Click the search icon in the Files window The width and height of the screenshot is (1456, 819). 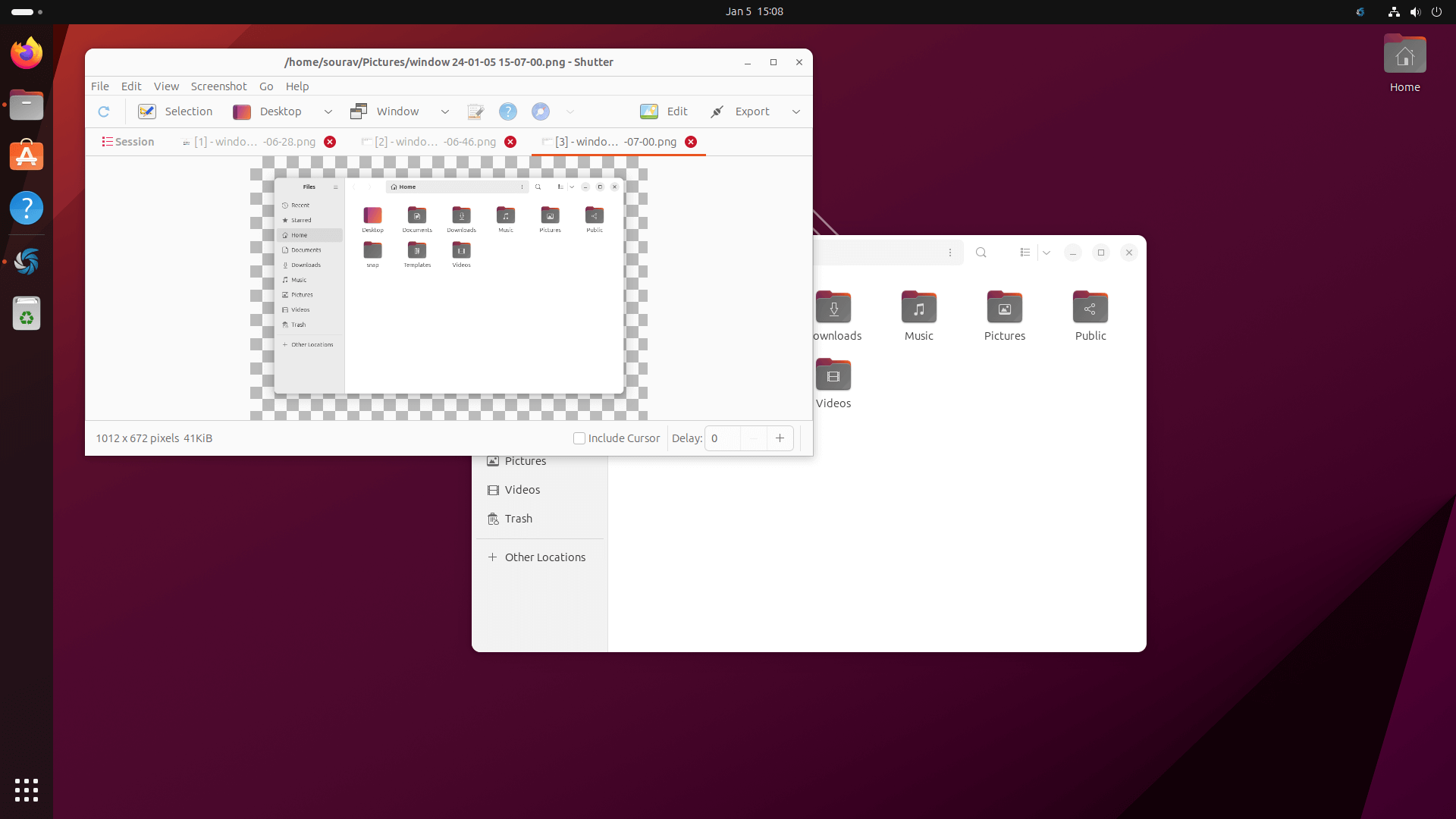point(981,253)
